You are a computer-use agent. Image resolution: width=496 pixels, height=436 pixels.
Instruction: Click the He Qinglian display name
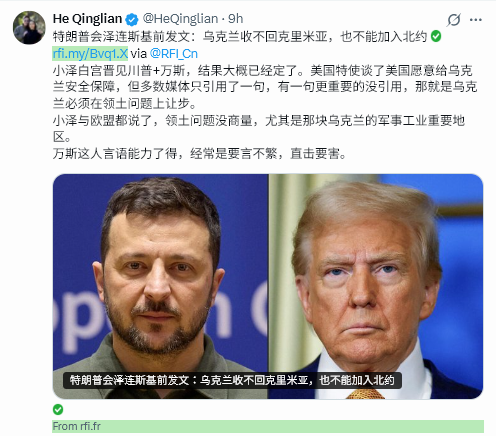pos(87,19)
